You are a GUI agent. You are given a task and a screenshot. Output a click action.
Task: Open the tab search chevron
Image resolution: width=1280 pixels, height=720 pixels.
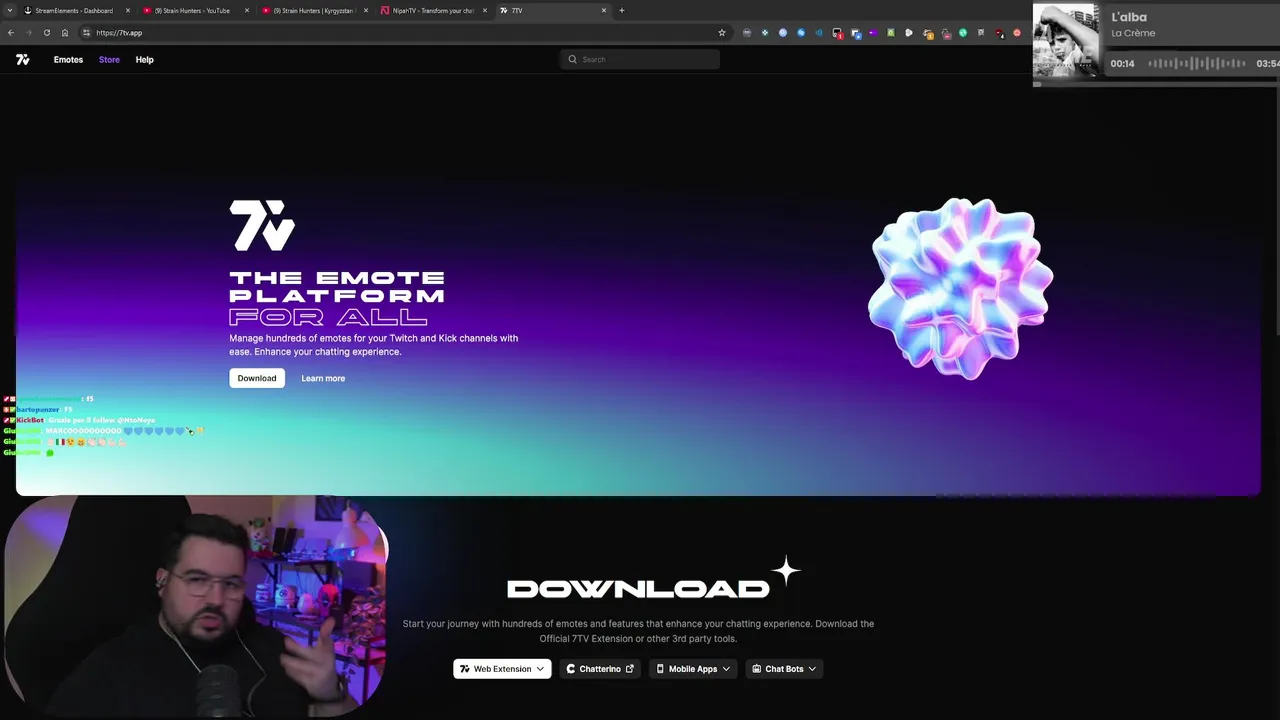pyautogui.click(x=8, y=10)
